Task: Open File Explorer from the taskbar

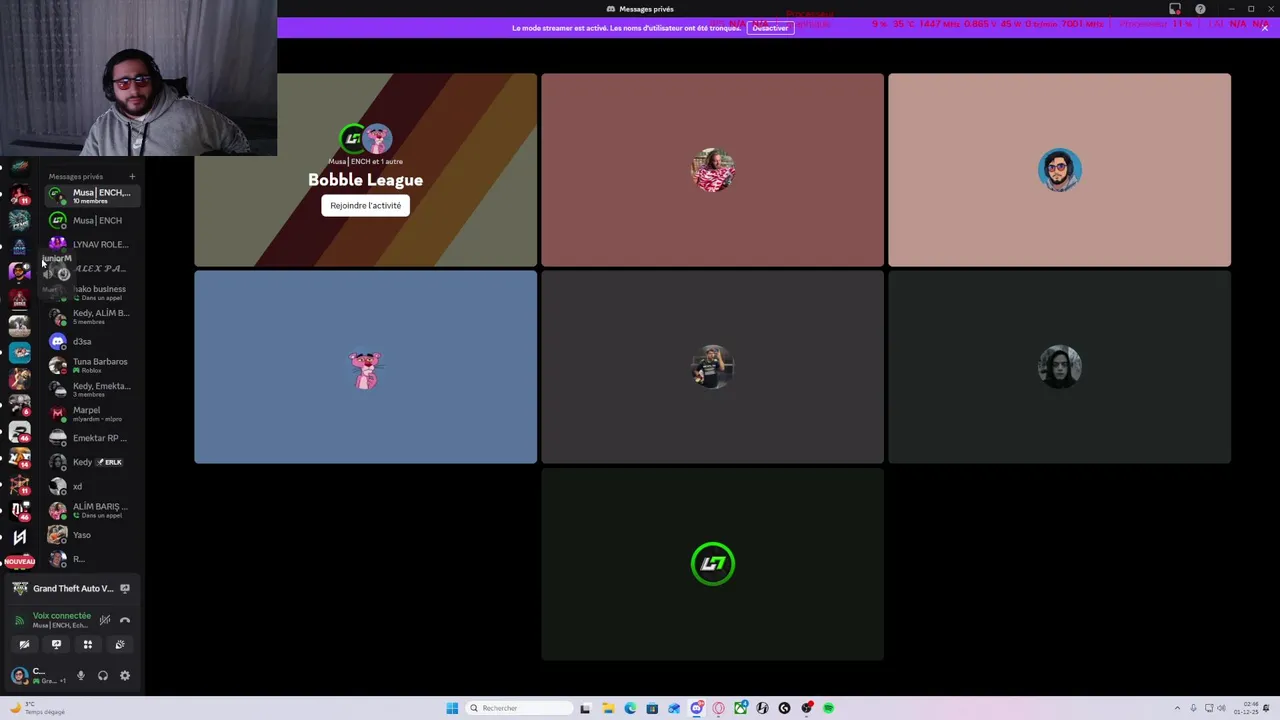Action: pos(608,708)
